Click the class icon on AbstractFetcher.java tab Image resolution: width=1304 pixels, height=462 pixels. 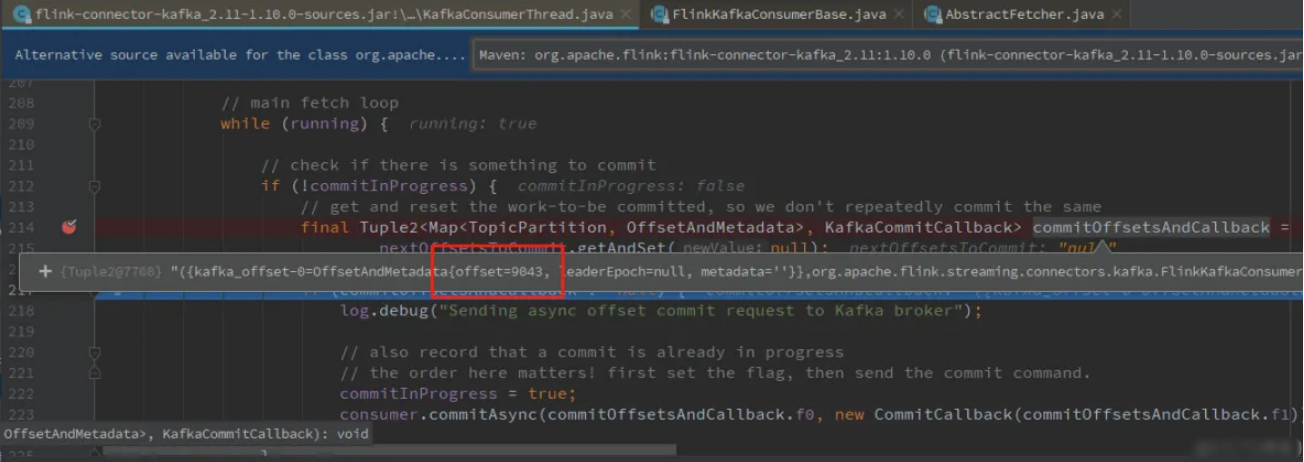(x=932, y=15)
